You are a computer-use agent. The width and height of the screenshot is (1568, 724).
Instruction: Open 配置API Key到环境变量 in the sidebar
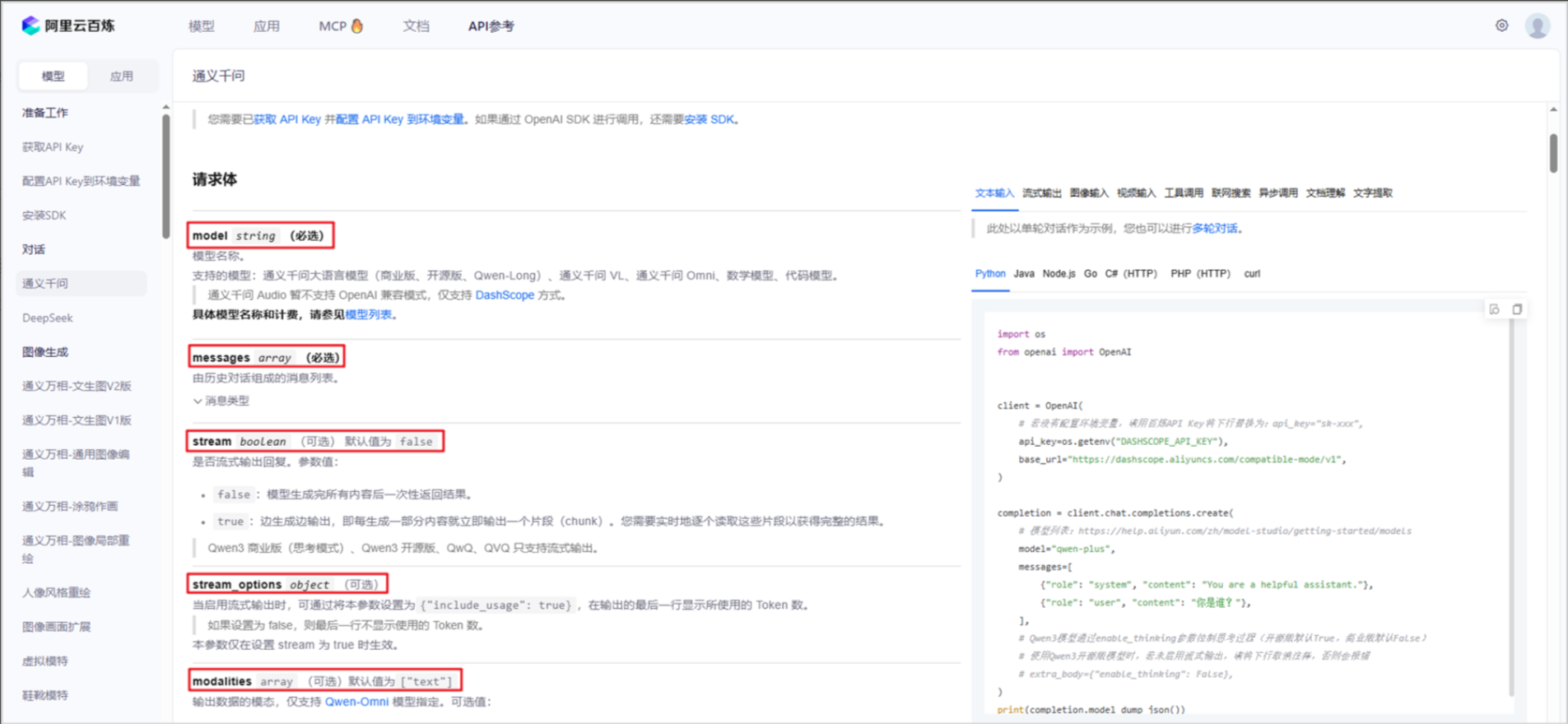coord(81,181)
